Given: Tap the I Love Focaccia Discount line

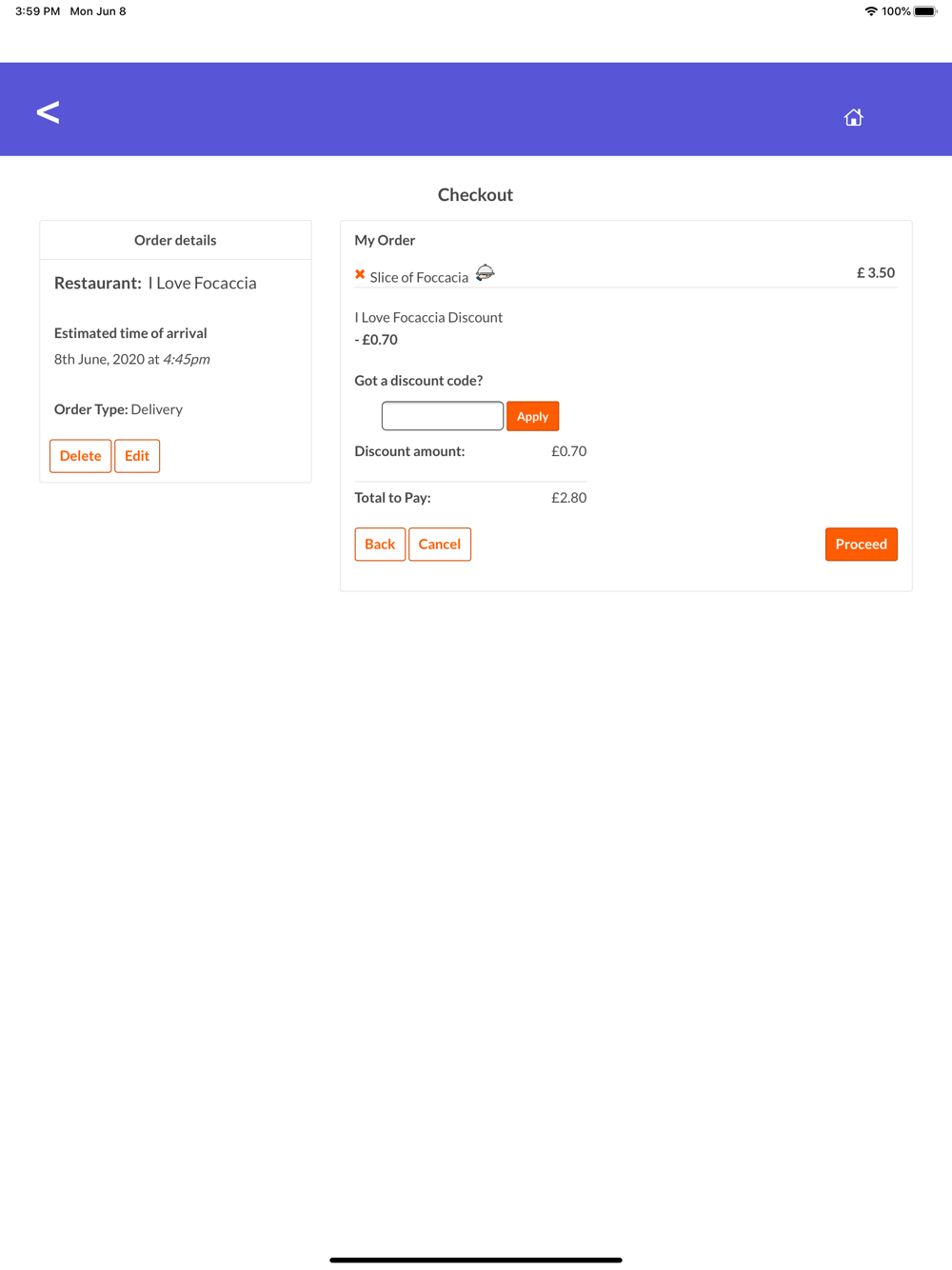Looking at the screenshot, I should [428, 317].
